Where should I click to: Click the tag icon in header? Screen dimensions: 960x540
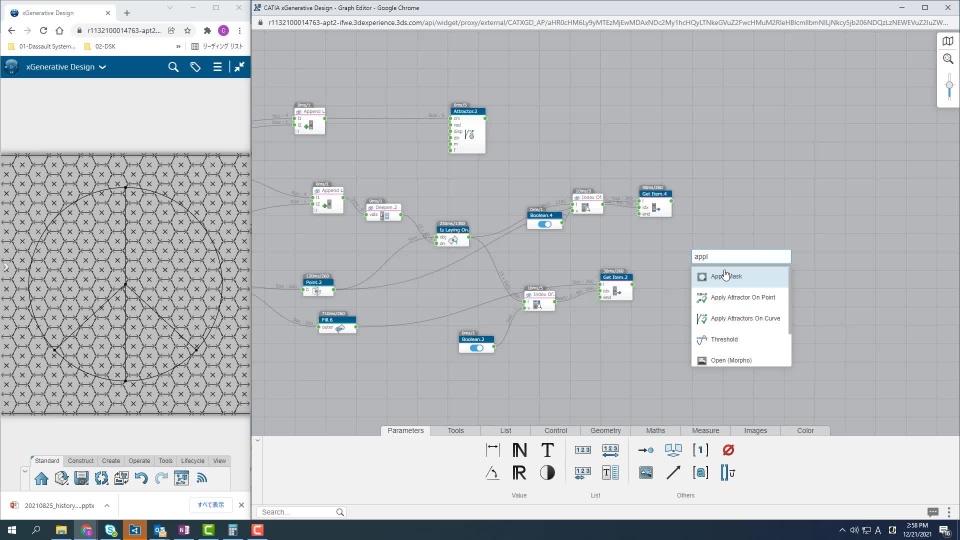(x=195, y=67)
